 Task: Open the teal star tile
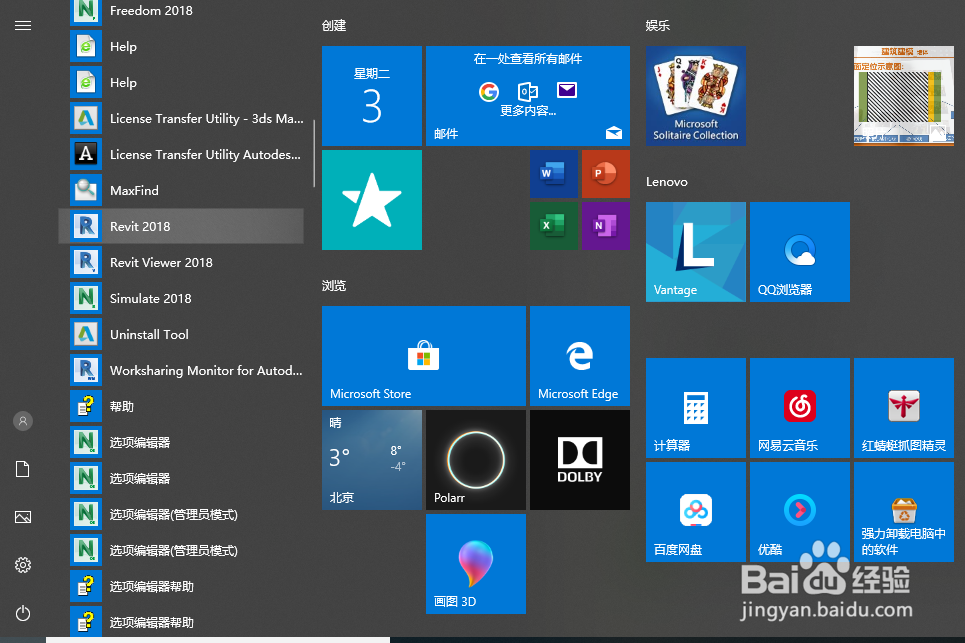(372, 200)
